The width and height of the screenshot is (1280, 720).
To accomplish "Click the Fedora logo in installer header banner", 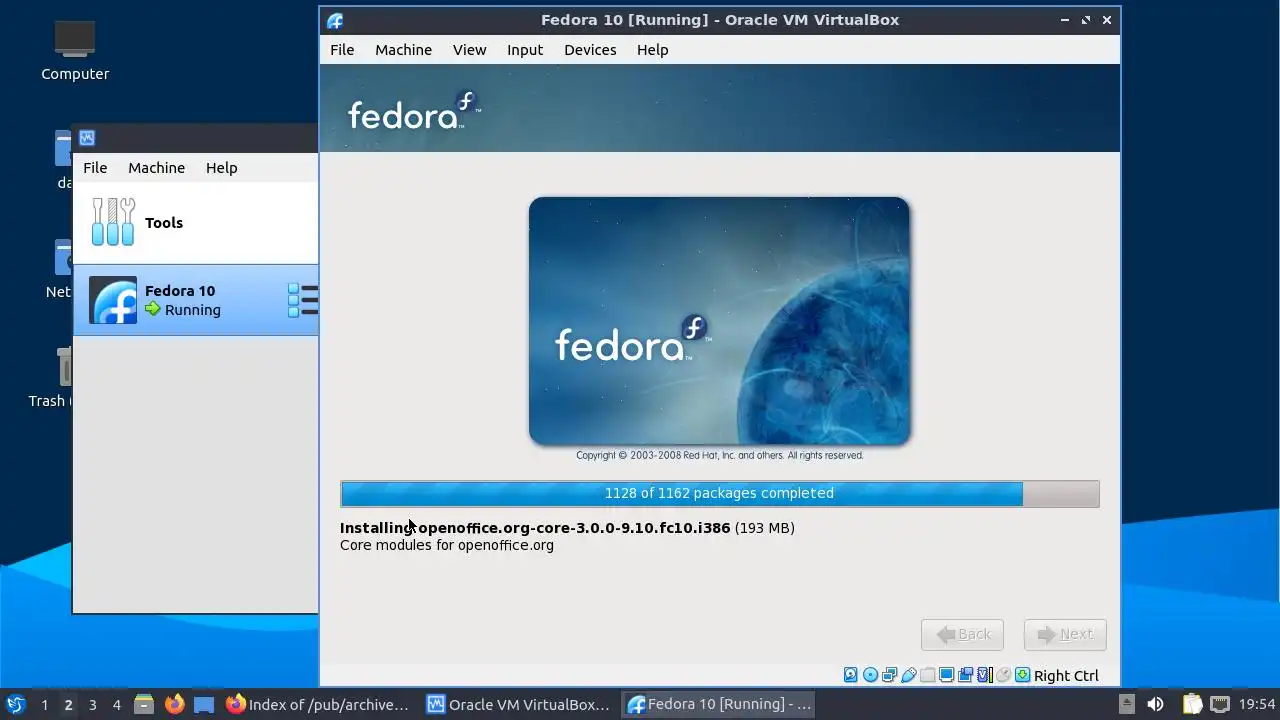I will click(x=413, y=111).
